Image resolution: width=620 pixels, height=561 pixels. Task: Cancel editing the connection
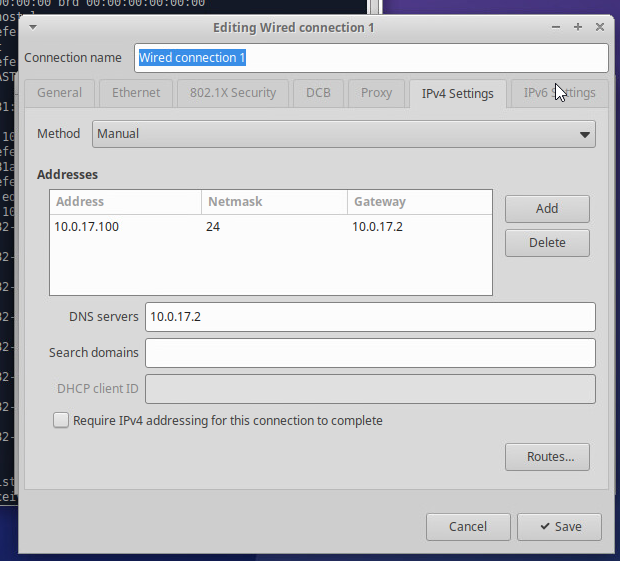click(x=468, y=526)
